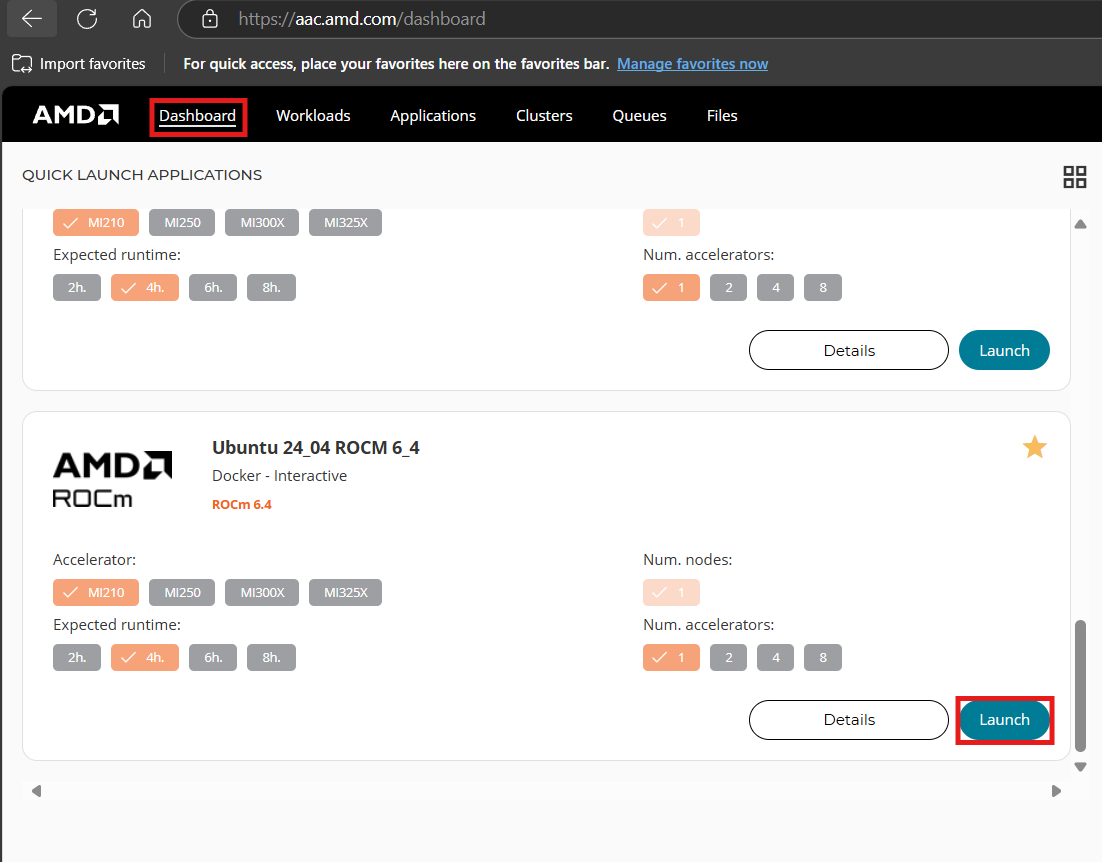Set 8 accelerators for Ubuntu 24_04 ROCM 6_4
This screenshot has height=862, width=1102.
[x=823, y=658]
